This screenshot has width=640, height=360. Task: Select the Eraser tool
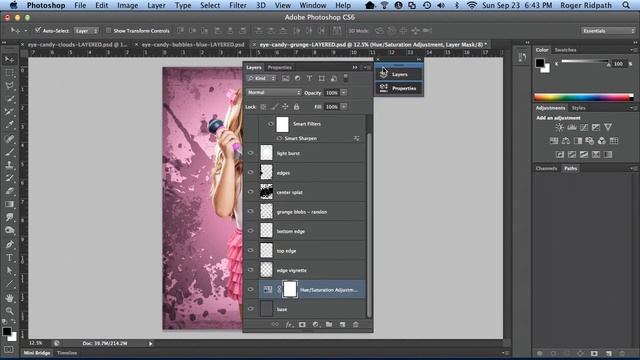tap(9, 191)
